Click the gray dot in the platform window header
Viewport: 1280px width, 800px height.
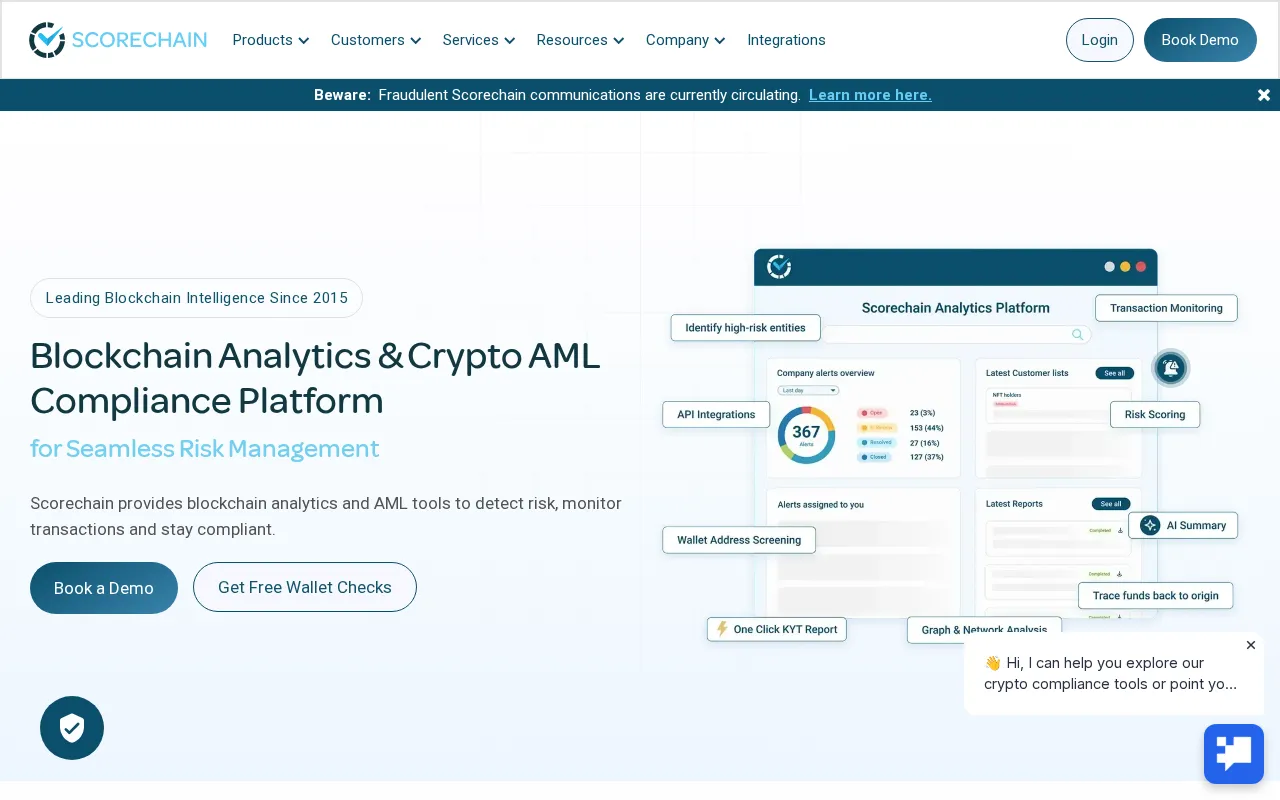(1109, 267)
